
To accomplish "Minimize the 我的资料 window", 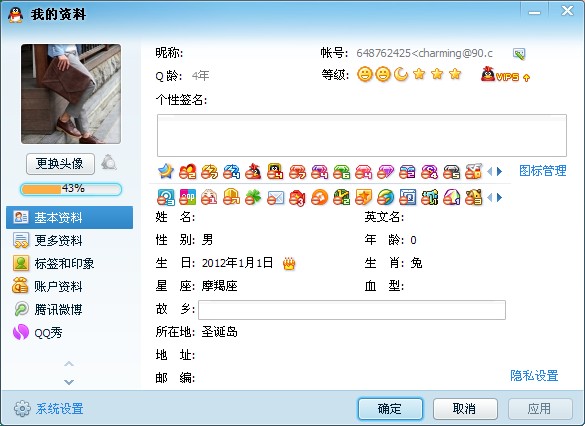I will point(534,12).
